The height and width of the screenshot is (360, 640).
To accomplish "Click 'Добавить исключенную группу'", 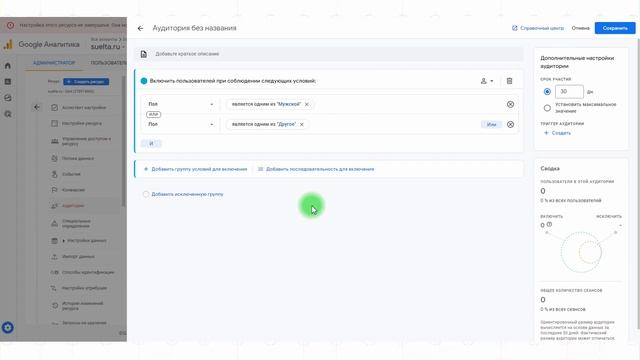I will pyautogui.click(x=183, y=194).
